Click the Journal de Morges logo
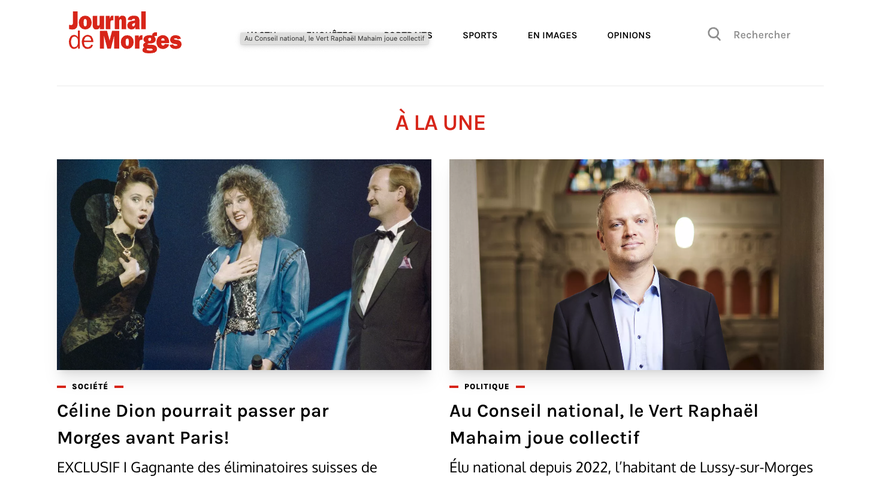Screen dimensions: 873x479 125,32
